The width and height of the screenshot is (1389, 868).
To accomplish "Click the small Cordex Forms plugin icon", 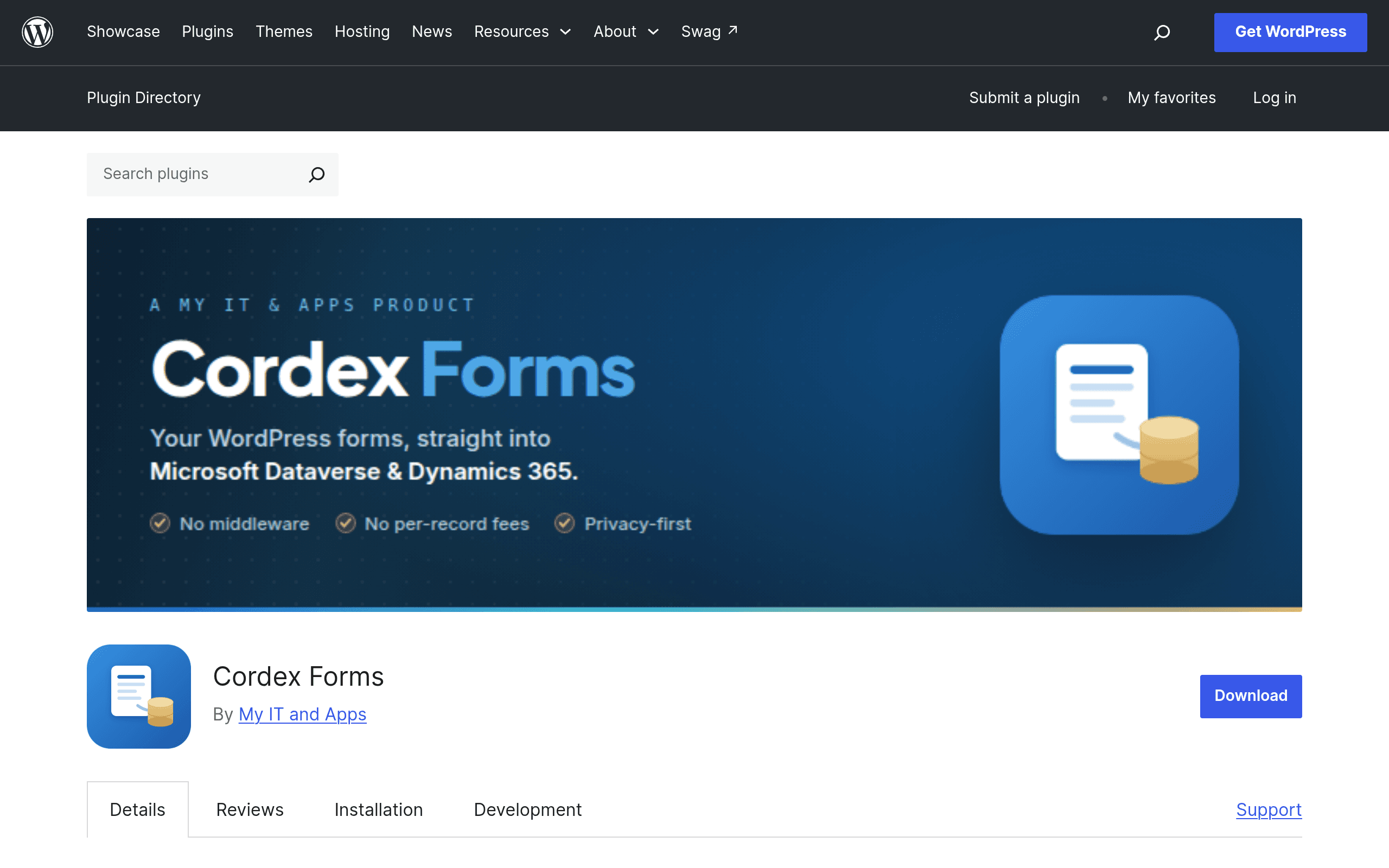I will (x=139, y=697).
